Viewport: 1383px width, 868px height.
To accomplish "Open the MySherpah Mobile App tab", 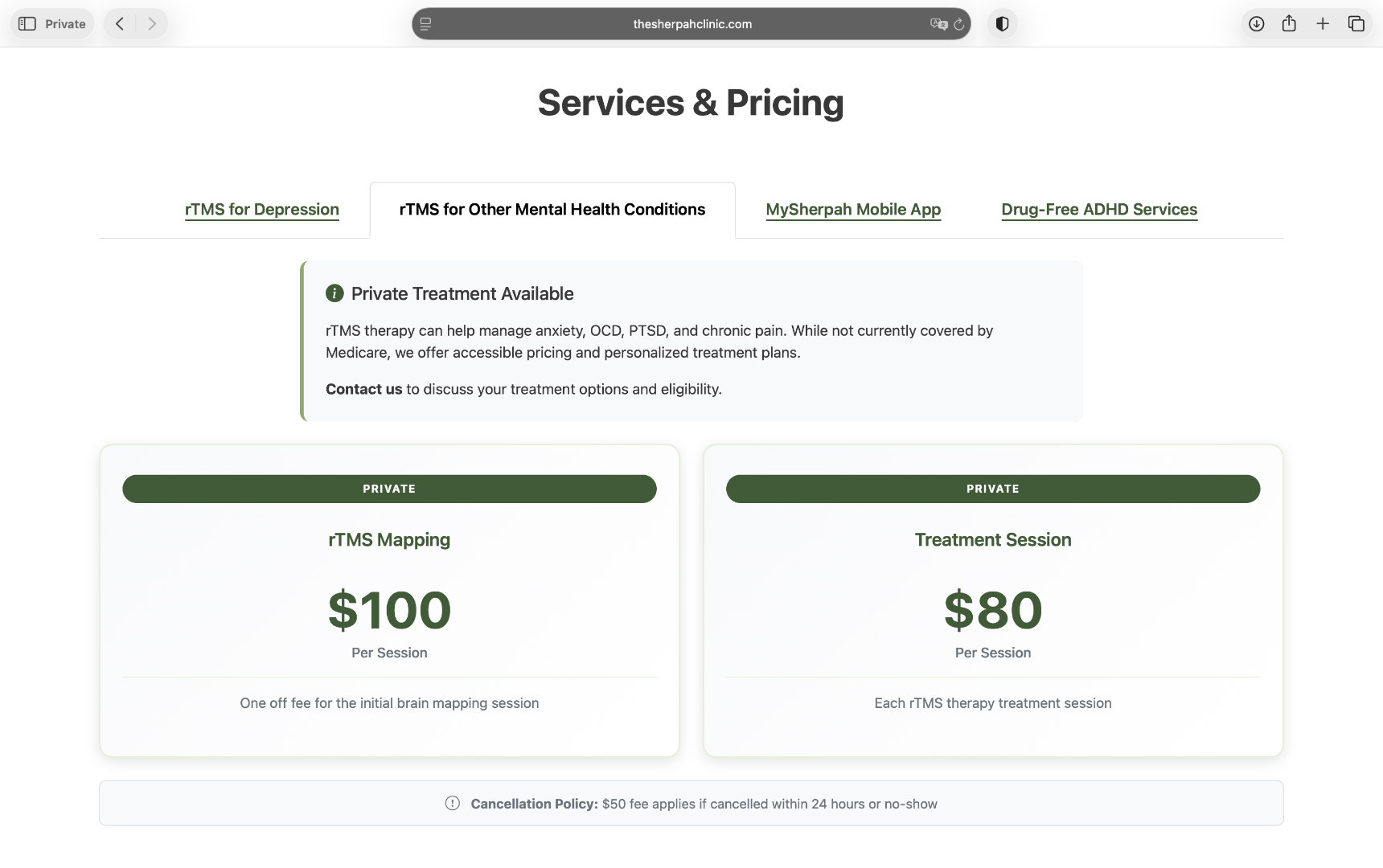I will click(853, 210).
